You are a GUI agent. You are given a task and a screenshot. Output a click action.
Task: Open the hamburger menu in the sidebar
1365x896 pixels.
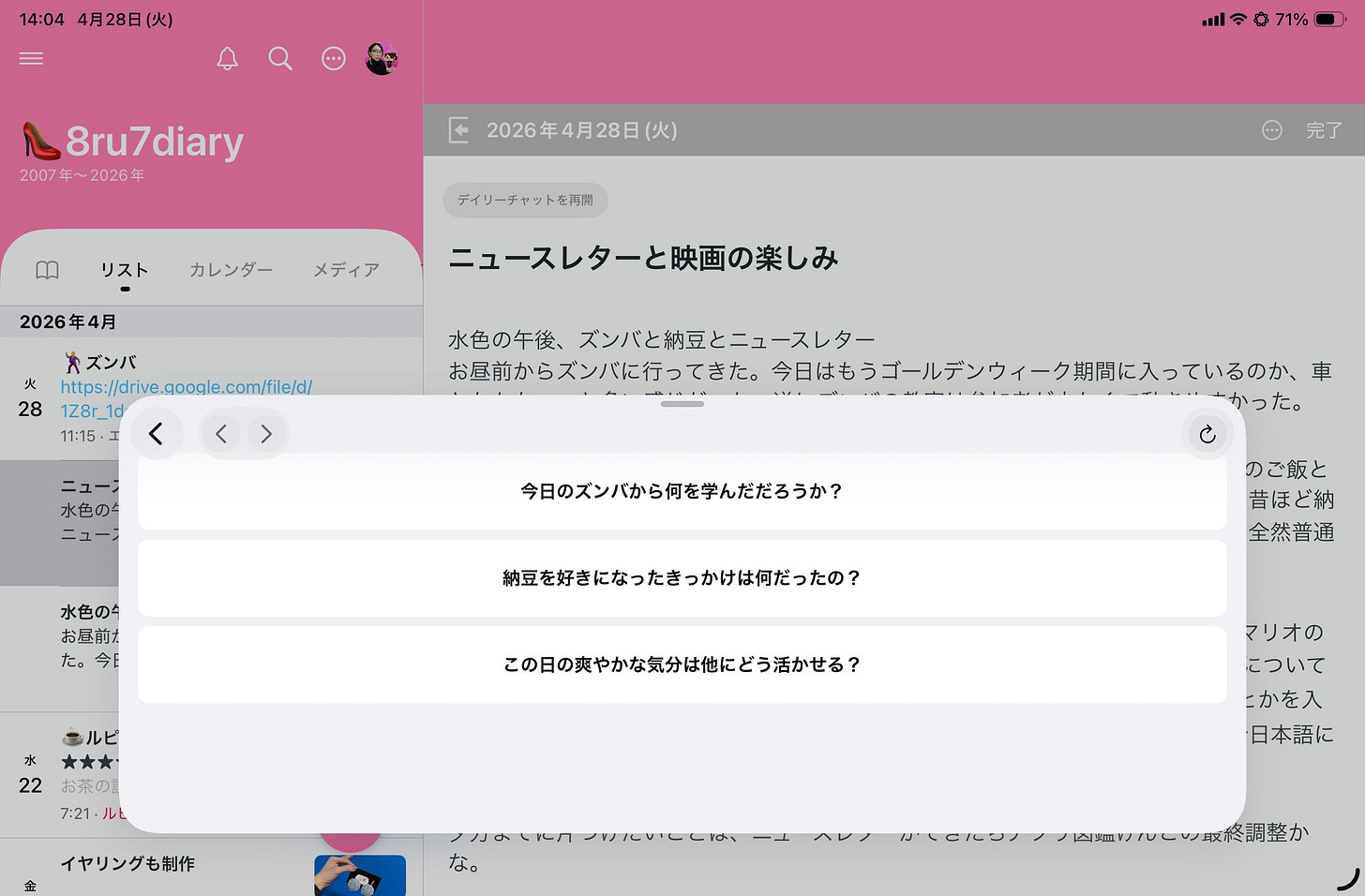point(31,58)
